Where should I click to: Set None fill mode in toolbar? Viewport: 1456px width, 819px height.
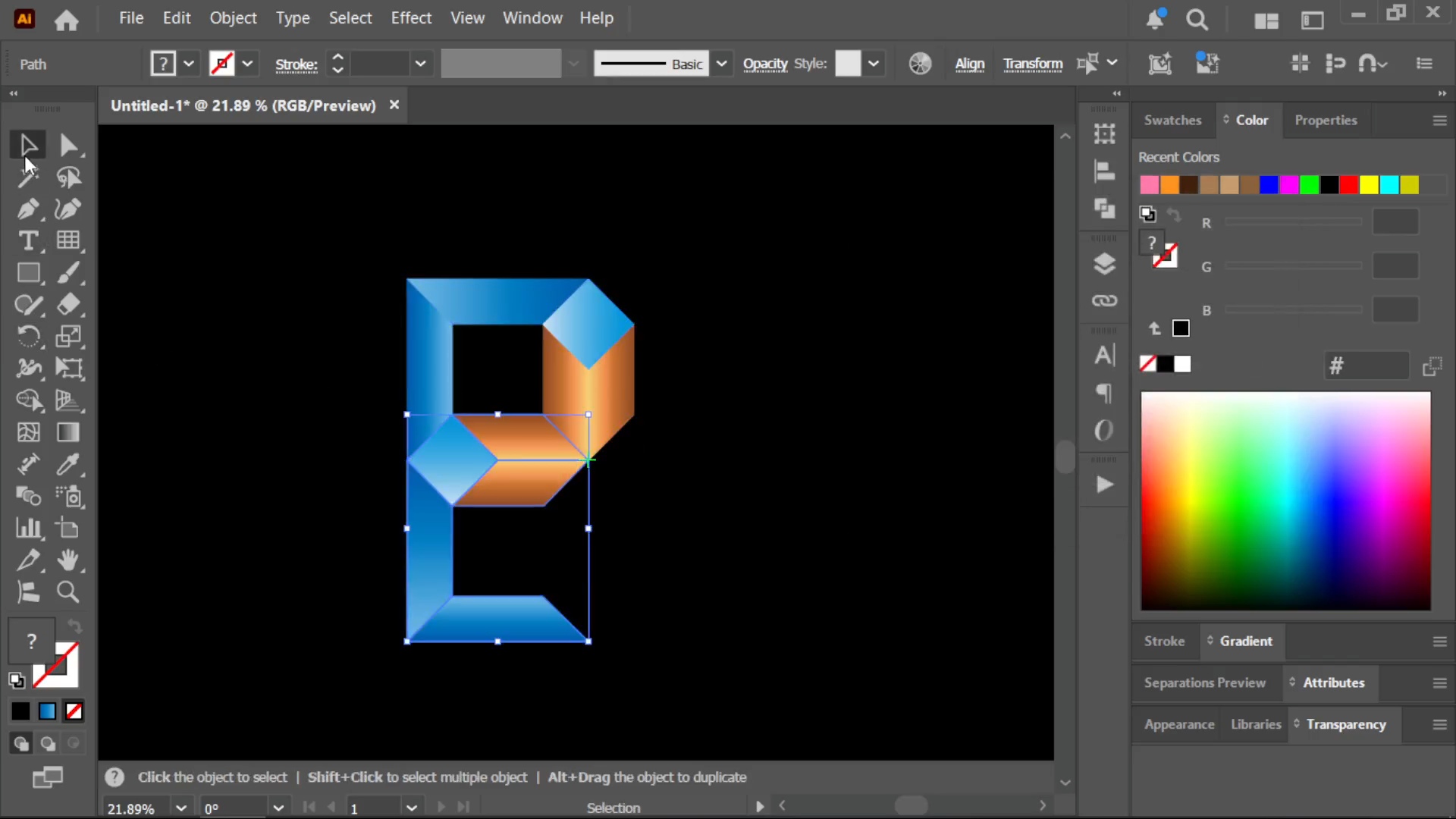[x=74, y=711]
